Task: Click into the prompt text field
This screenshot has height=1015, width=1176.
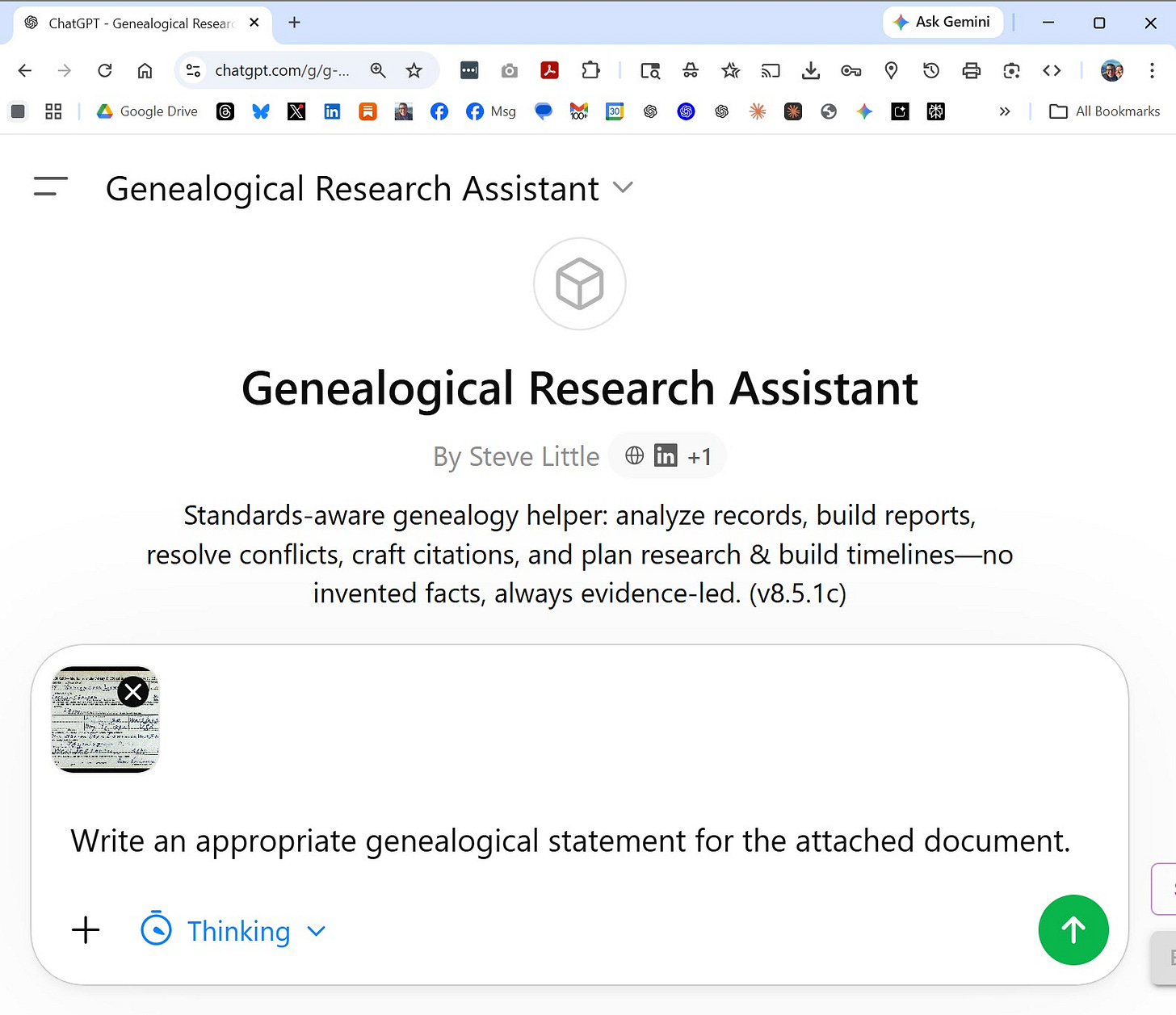Action: click(x=570, y=841)
